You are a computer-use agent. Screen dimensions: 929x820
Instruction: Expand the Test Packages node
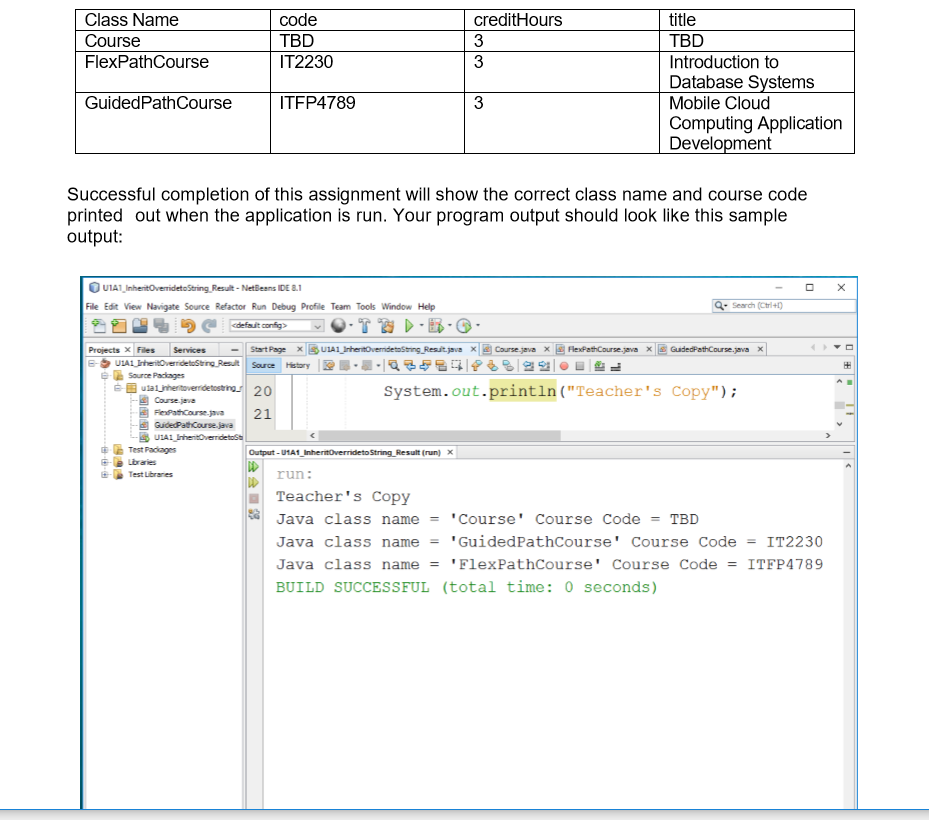point(104,450)
